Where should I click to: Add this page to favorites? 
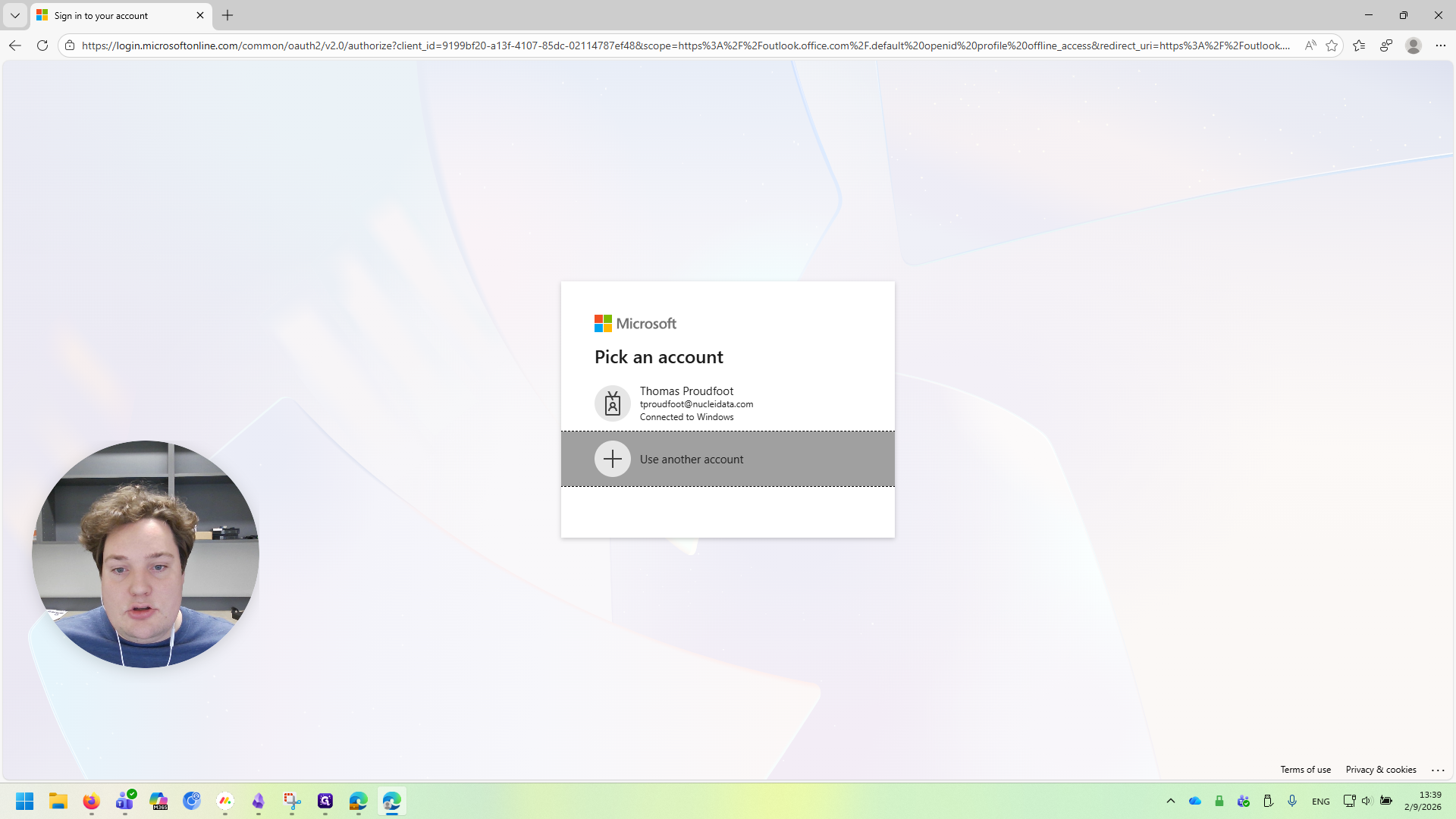coord(1332,45)
